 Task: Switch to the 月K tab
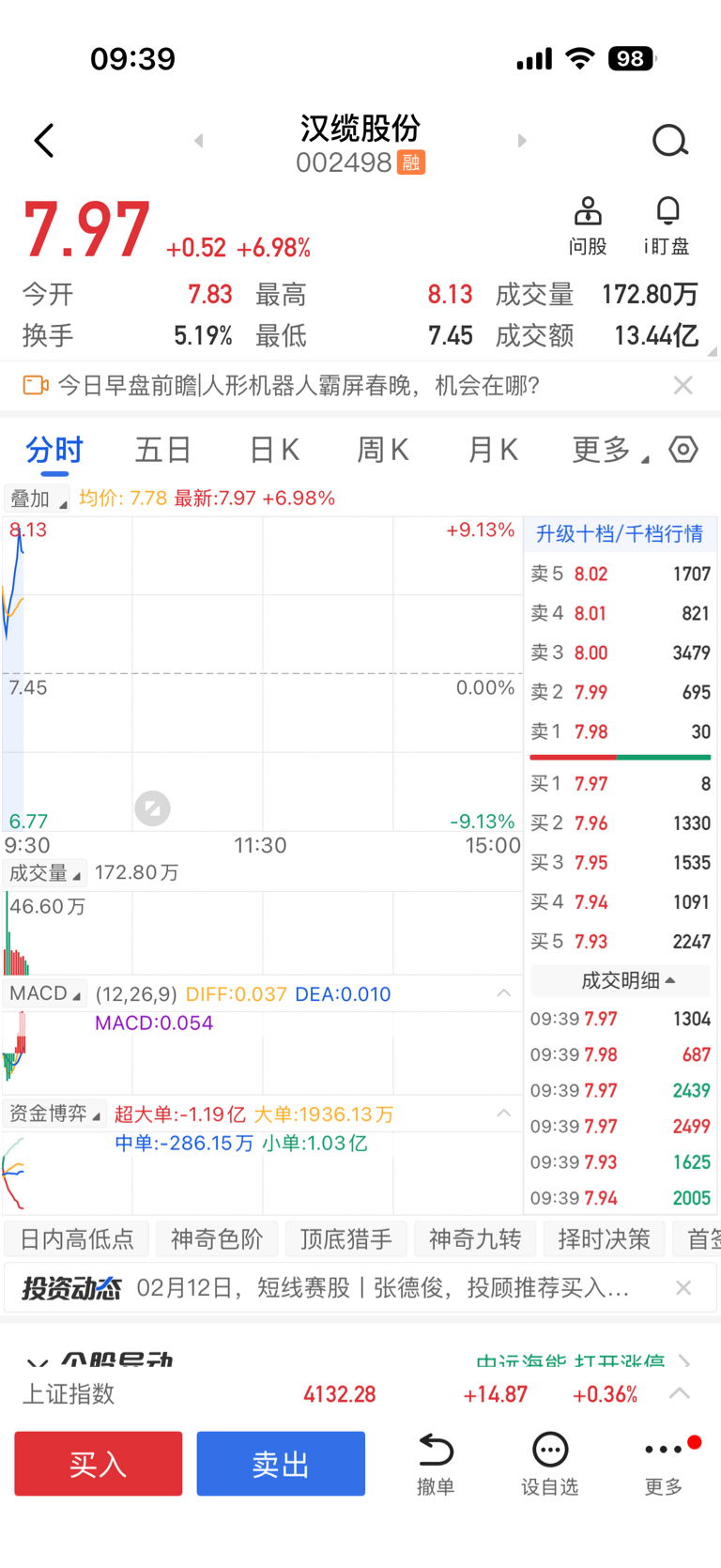tap(493, 450)
